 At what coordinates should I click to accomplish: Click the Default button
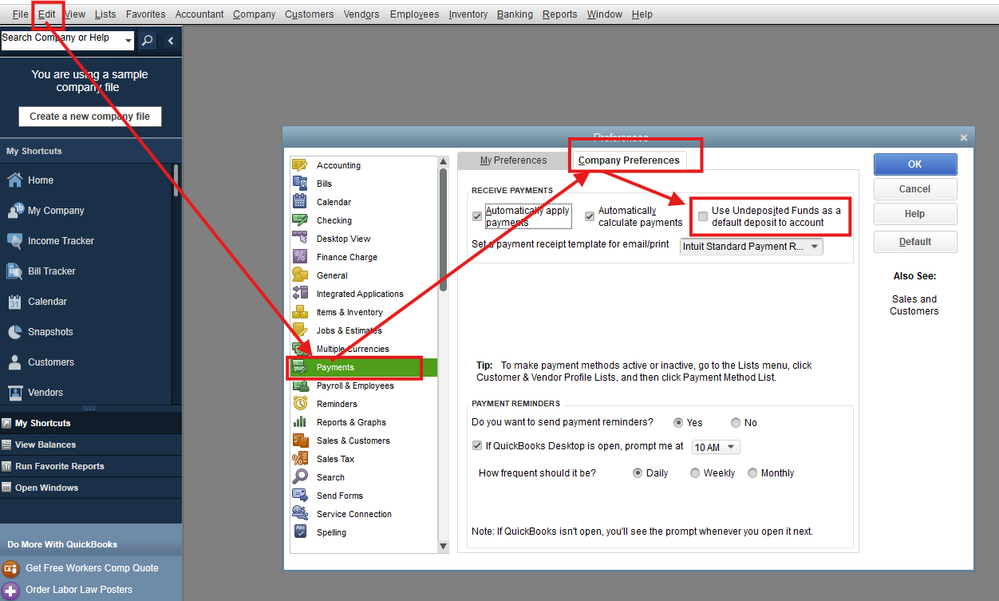click(x=915, y=242)
